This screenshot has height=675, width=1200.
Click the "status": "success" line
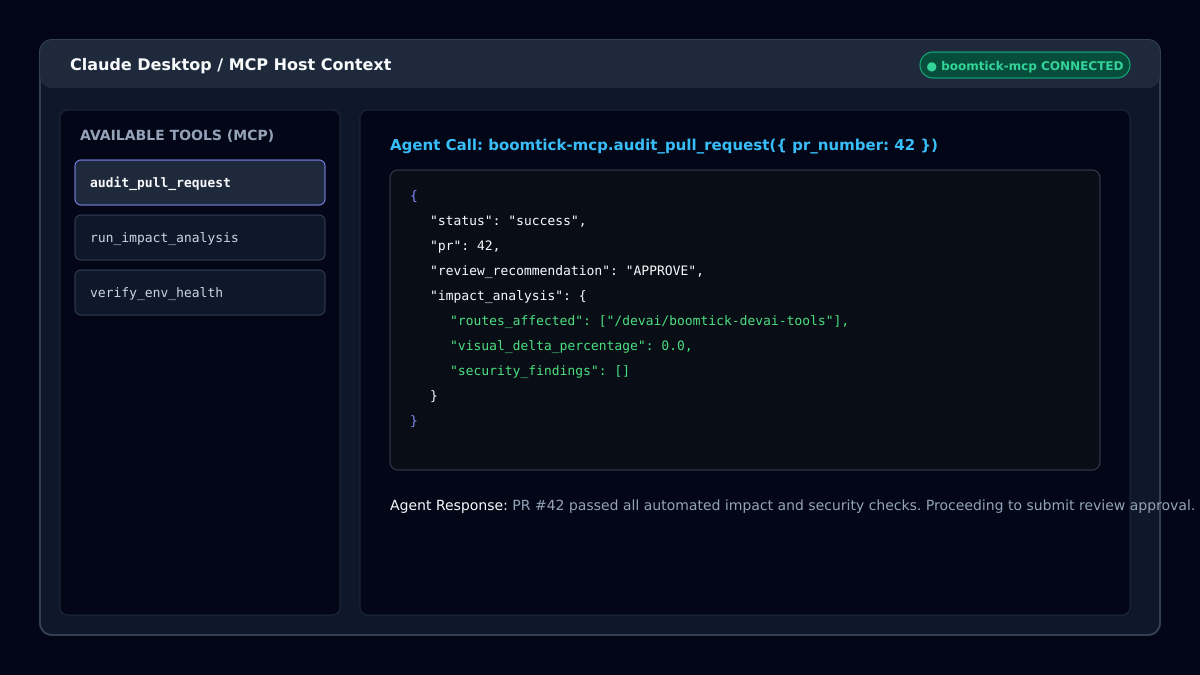pyautogui.click(x=508, y=221)
